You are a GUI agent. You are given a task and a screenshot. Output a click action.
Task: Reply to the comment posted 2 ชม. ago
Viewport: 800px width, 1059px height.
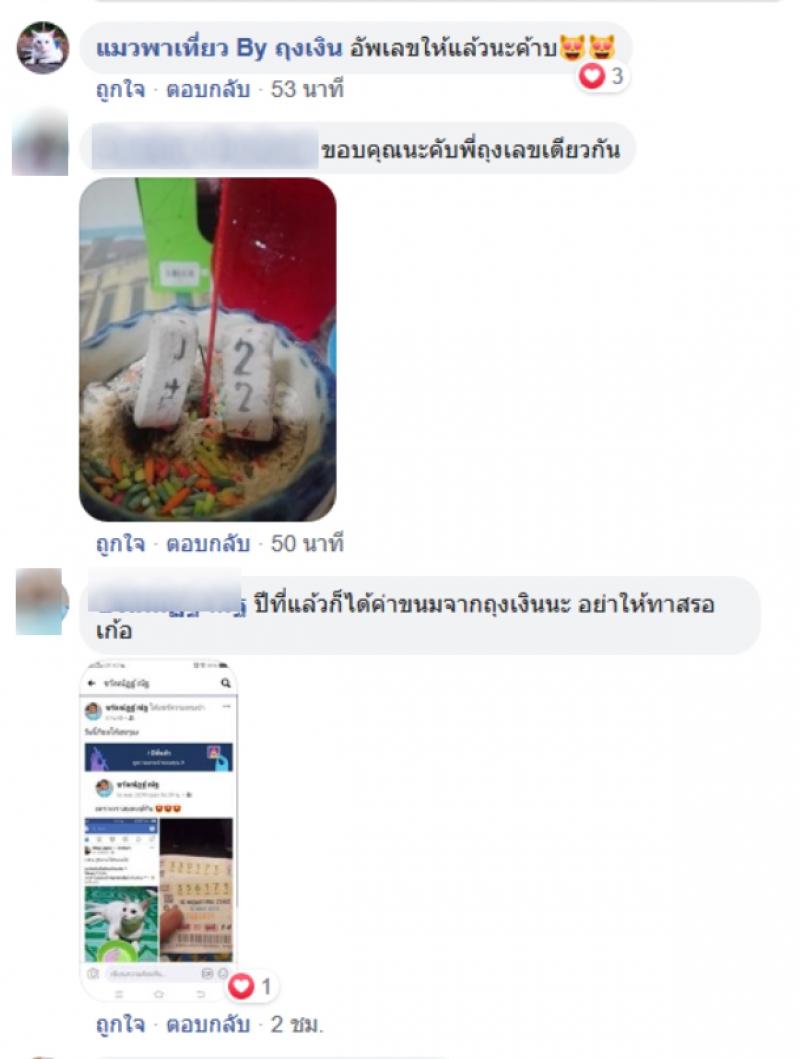[x=208, y=1025]
